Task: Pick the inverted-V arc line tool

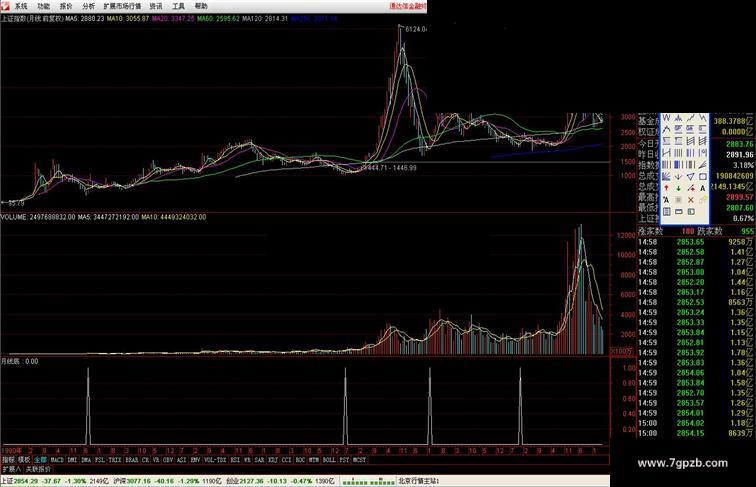Action: 666,129
